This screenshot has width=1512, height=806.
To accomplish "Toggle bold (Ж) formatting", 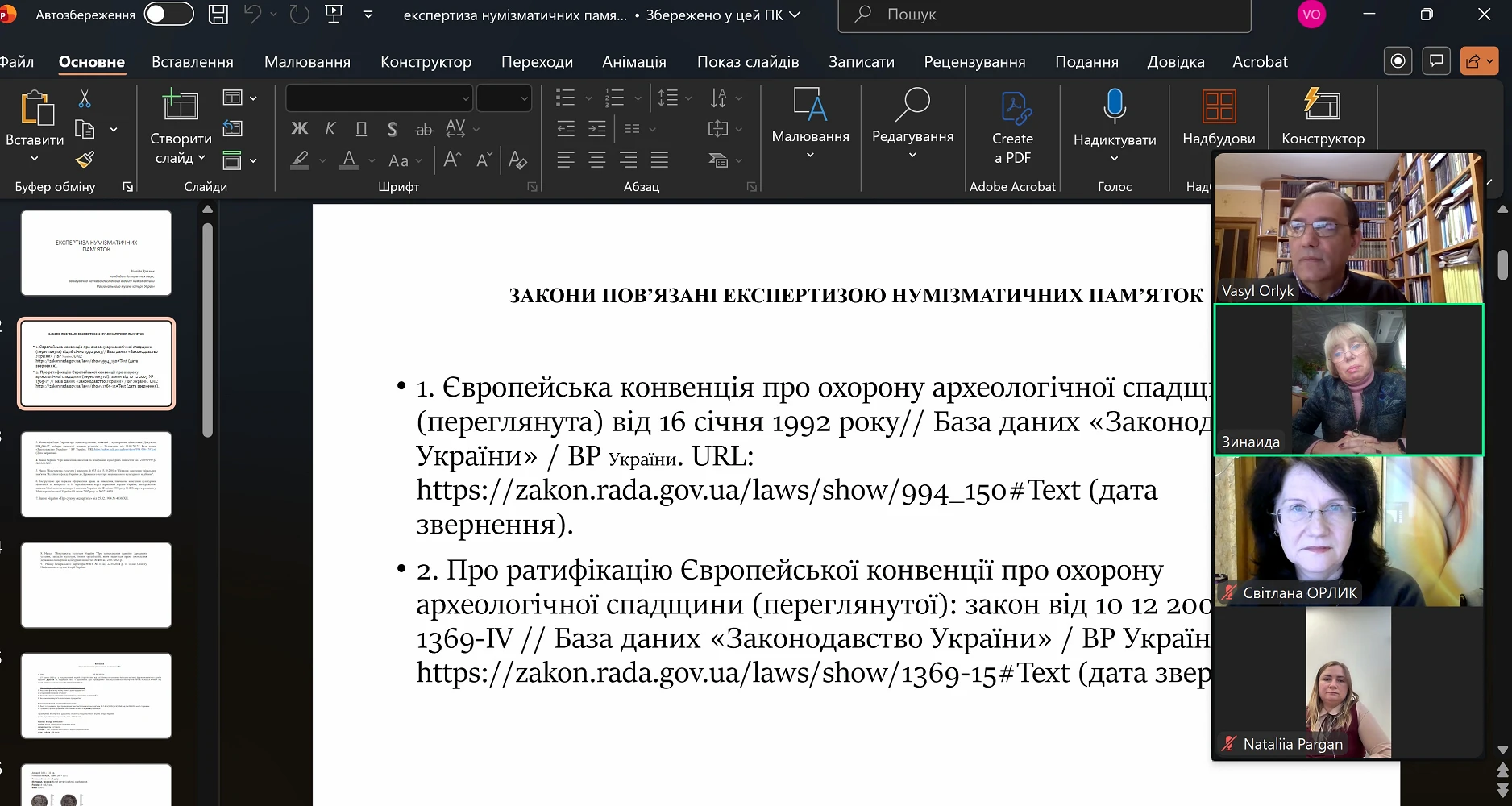I will 299,129.
